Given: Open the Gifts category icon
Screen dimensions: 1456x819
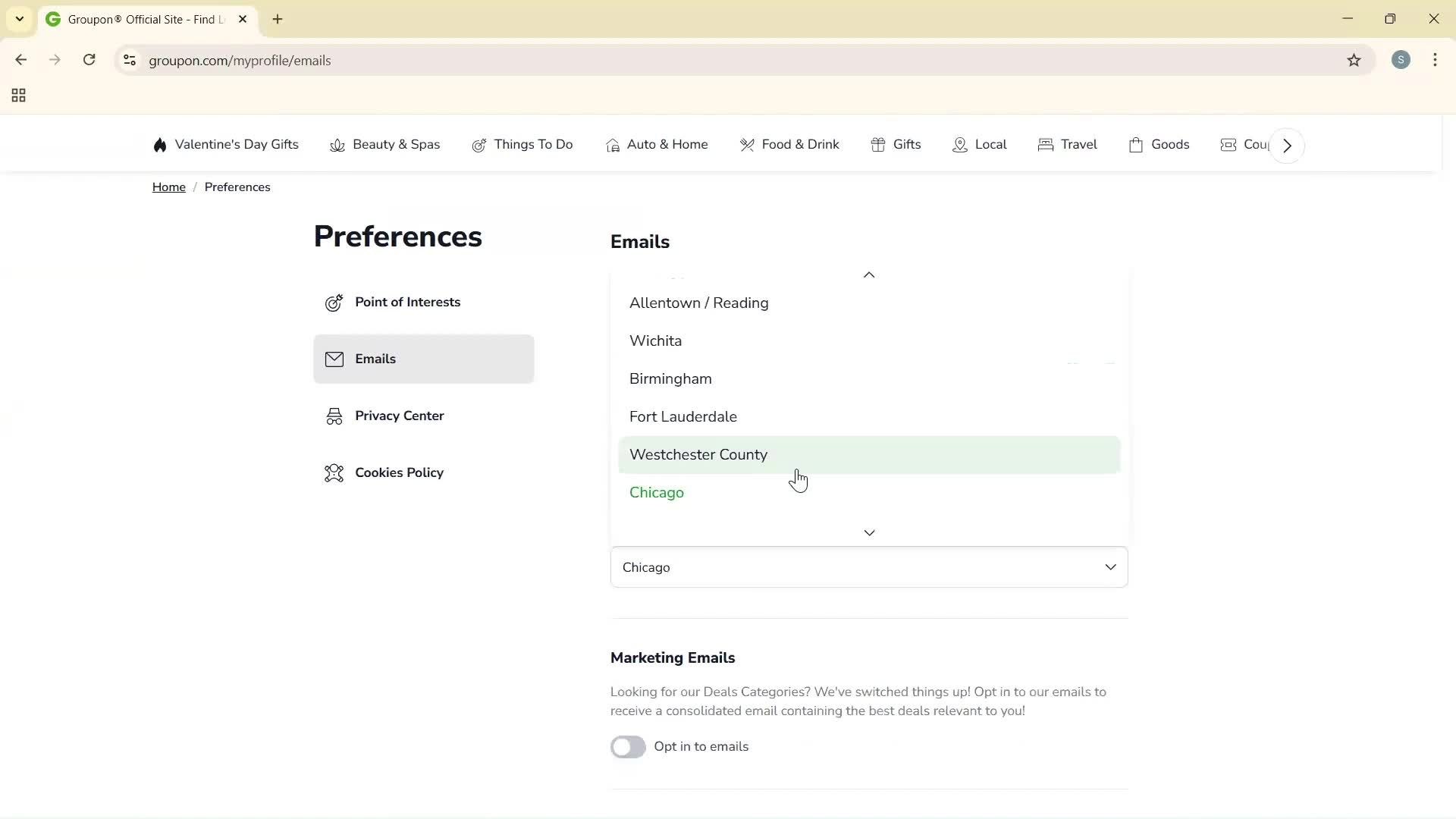Looking at the screenshot, I should click(877, 145).
